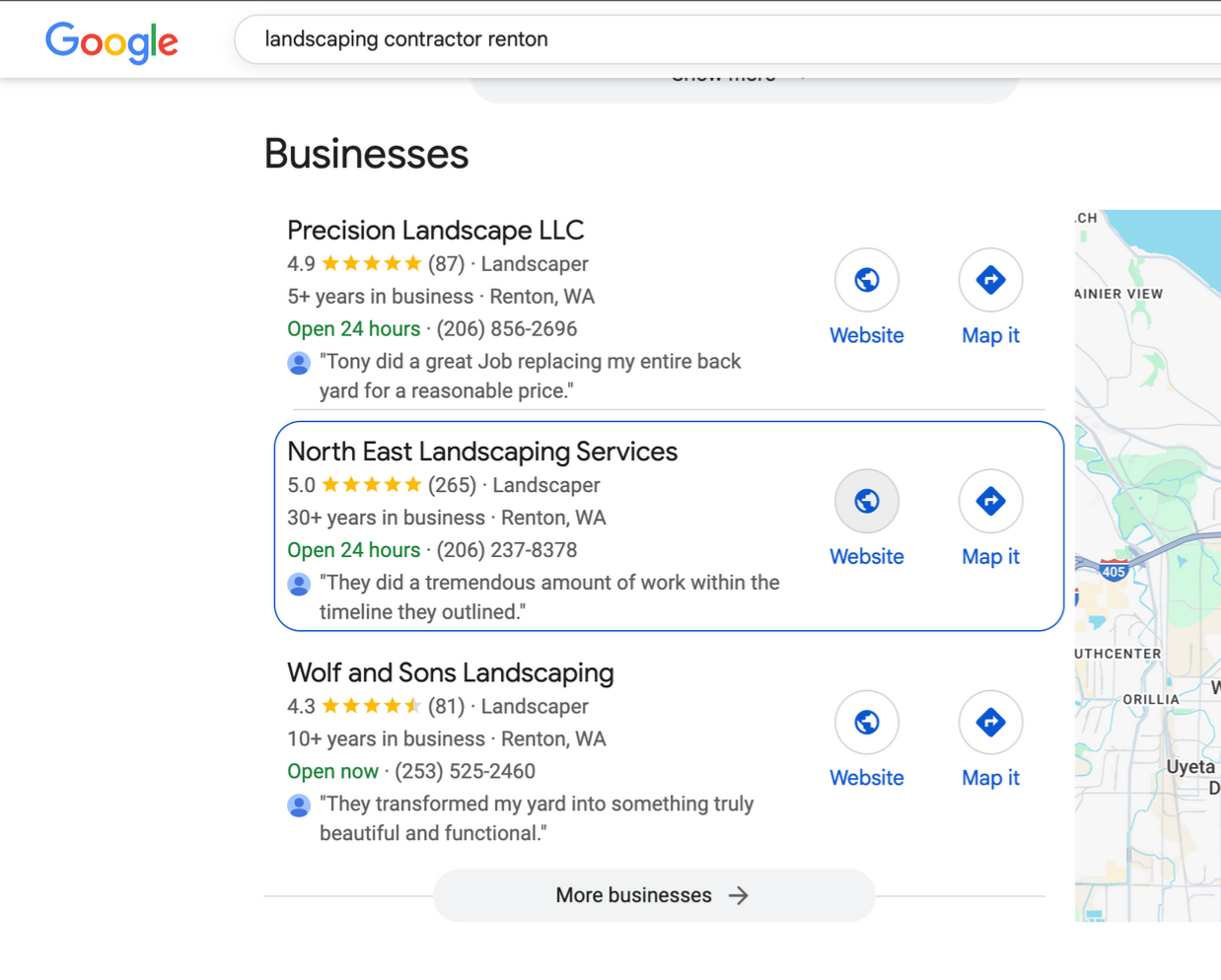Click the (265) review count
Viewport: 1221px width, 980px height.
click(452, 485)
